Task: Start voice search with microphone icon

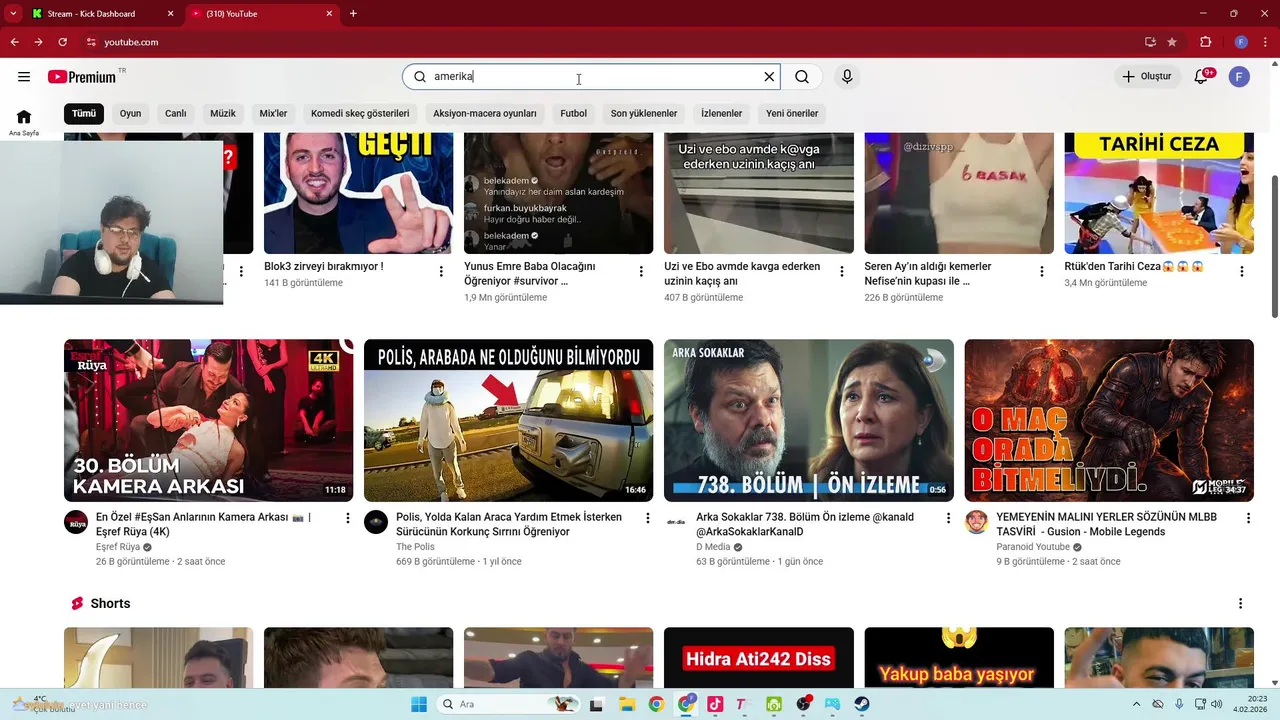Action: [847, 77]
